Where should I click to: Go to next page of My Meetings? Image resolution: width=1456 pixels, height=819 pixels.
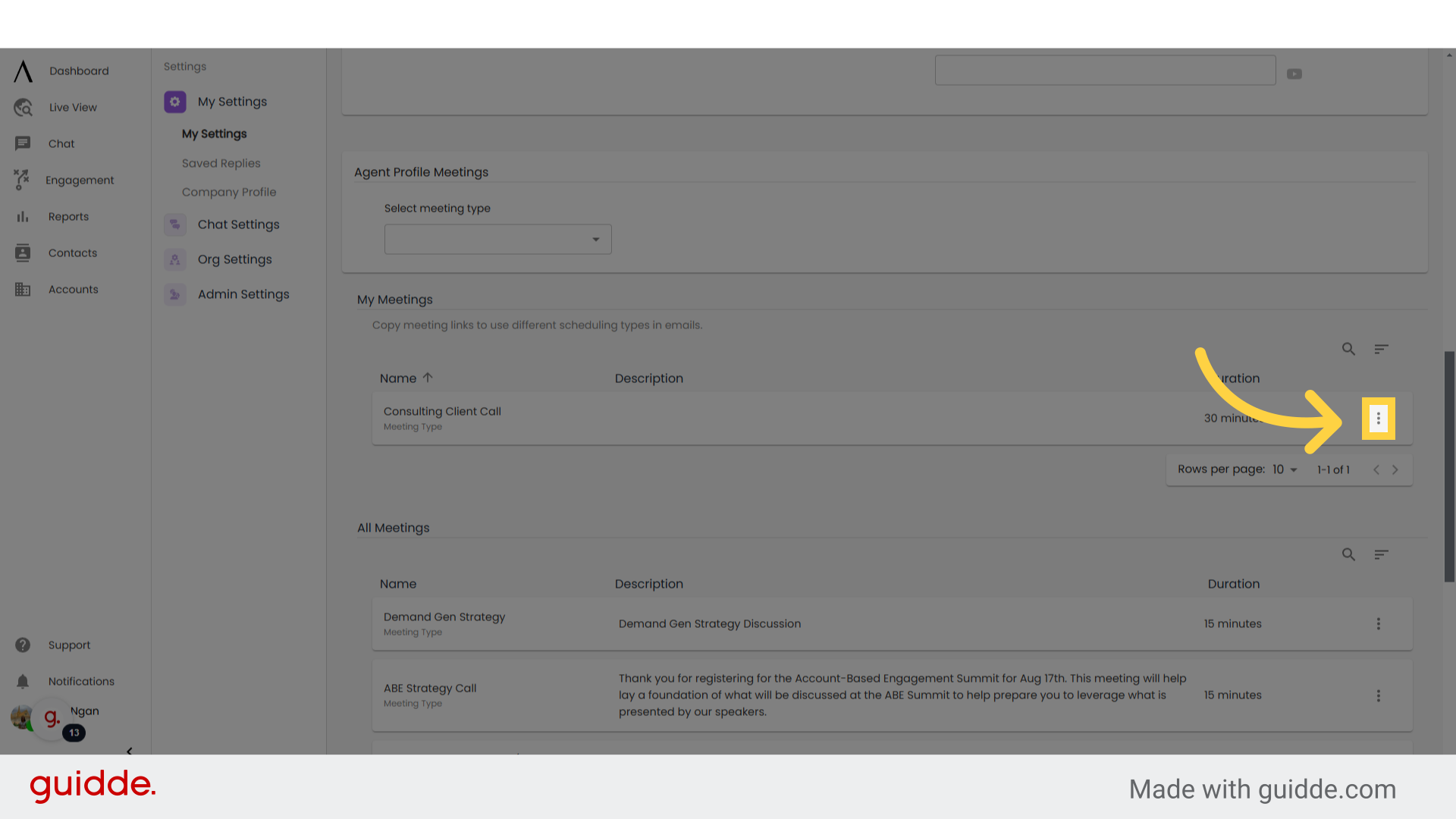point(1395,469)
